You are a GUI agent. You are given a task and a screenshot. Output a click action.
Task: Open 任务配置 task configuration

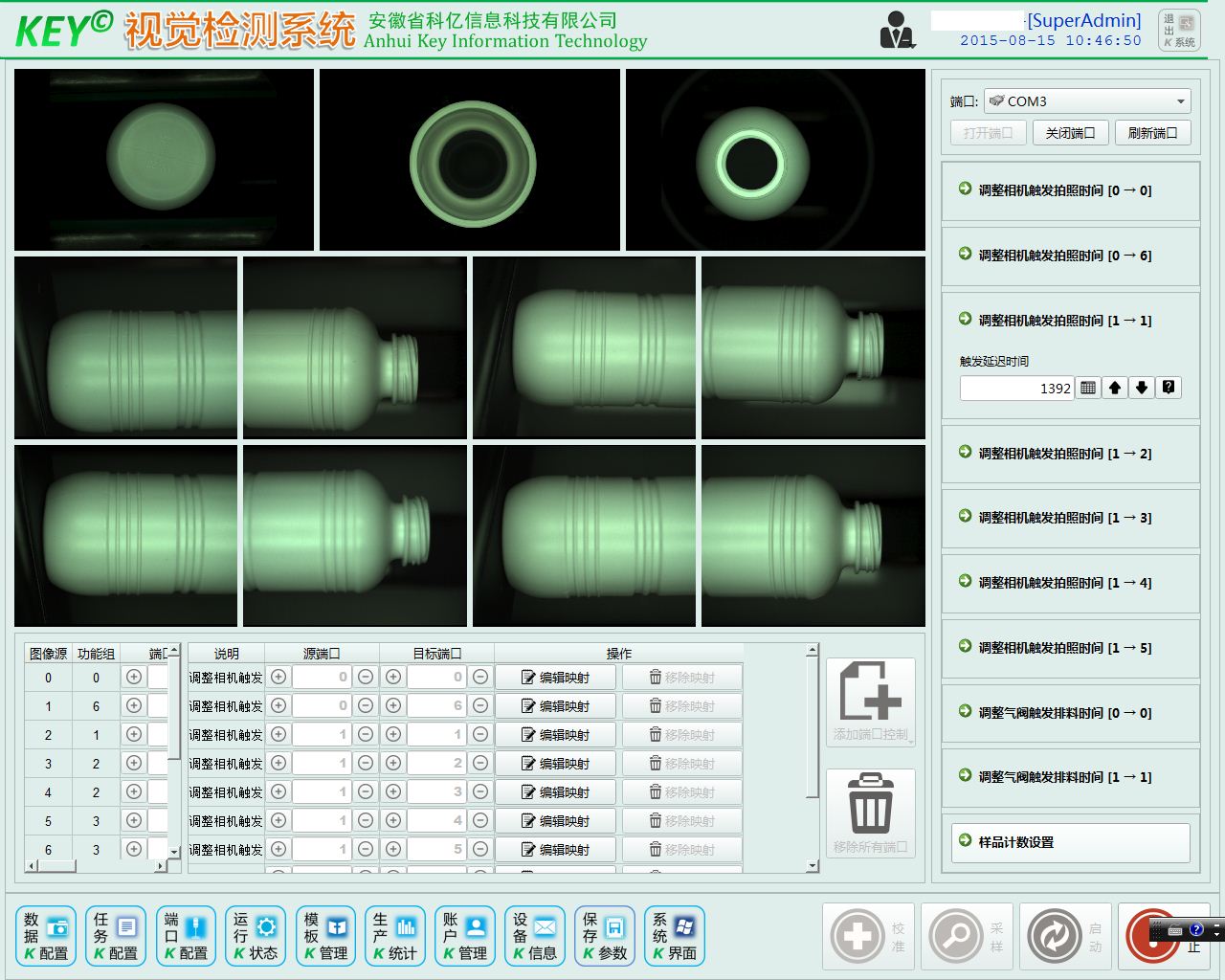116,936
